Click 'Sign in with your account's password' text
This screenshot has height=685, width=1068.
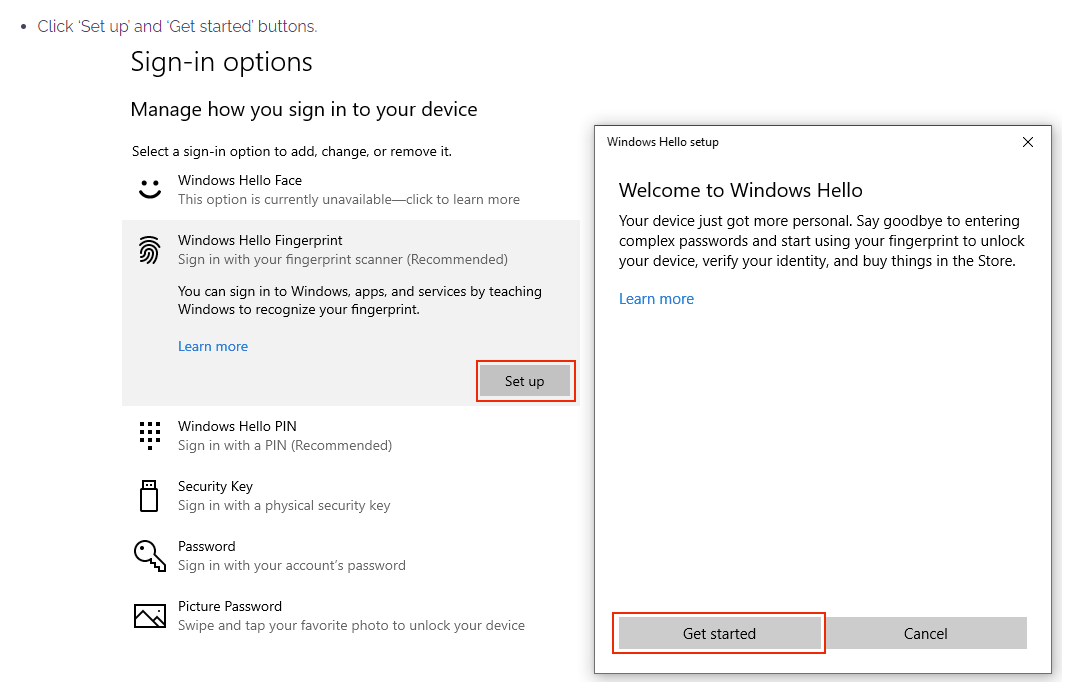tap(292, 565)
